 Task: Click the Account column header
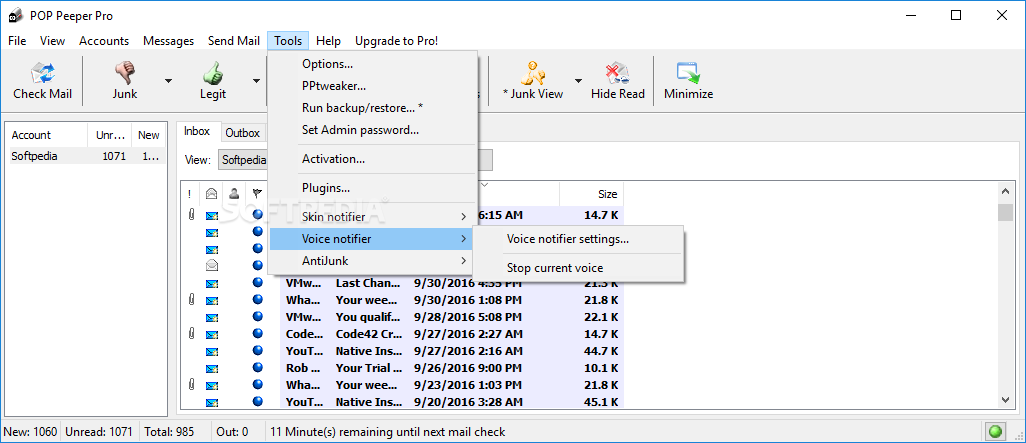(47, 135)
